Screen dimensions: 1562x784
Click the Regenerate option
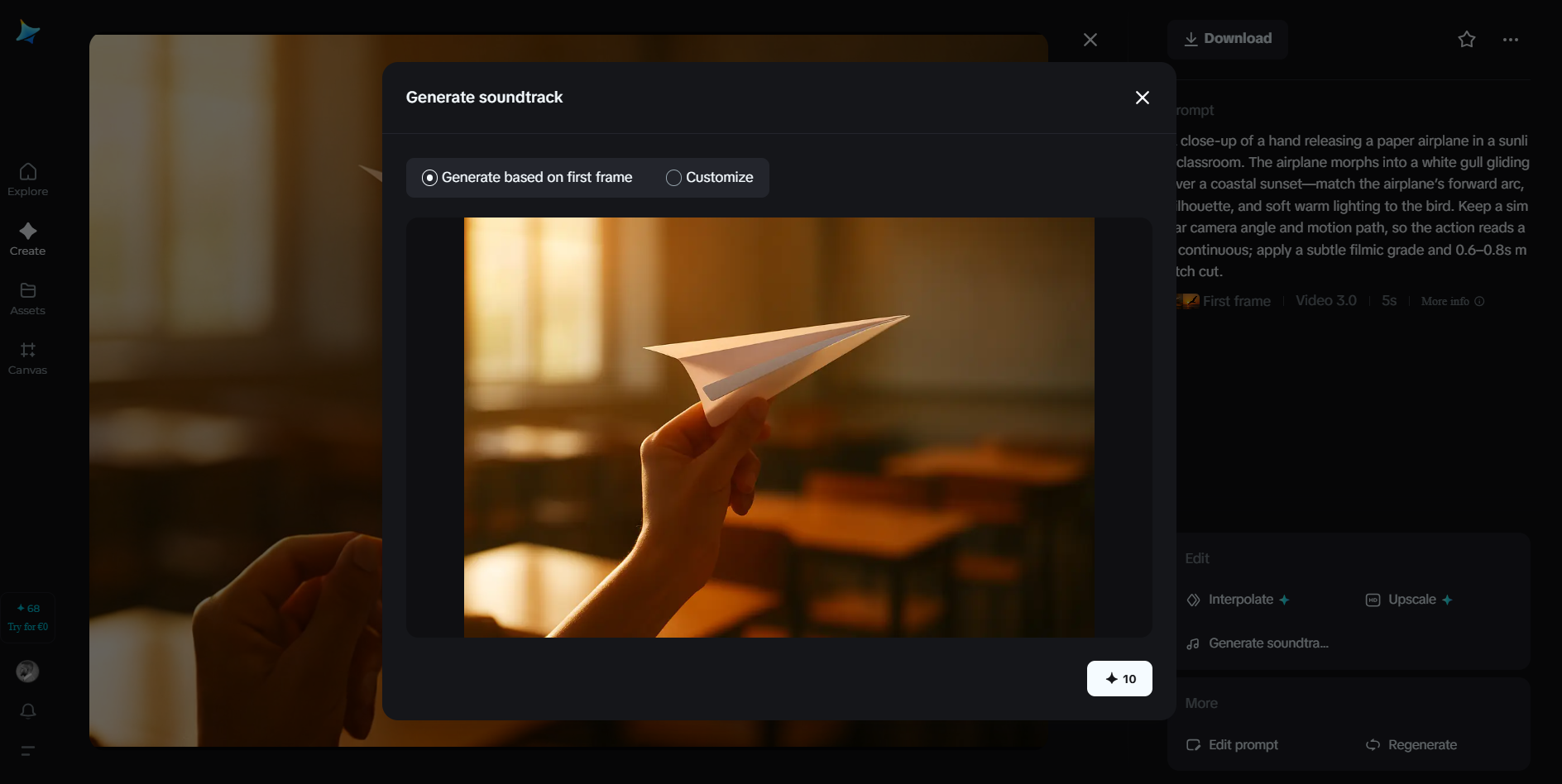pyautogui.click(x=1411, y=745)
